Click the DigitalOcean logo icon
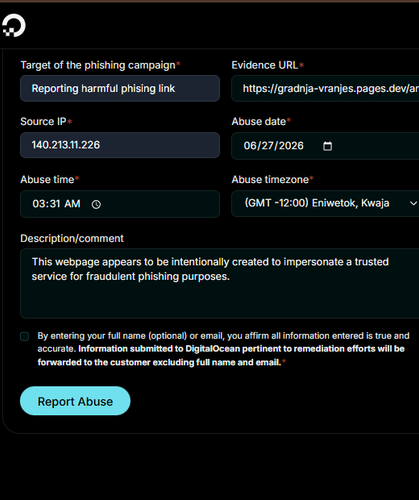This screenshot has height=500, width=419. click(x=14, y=25)
